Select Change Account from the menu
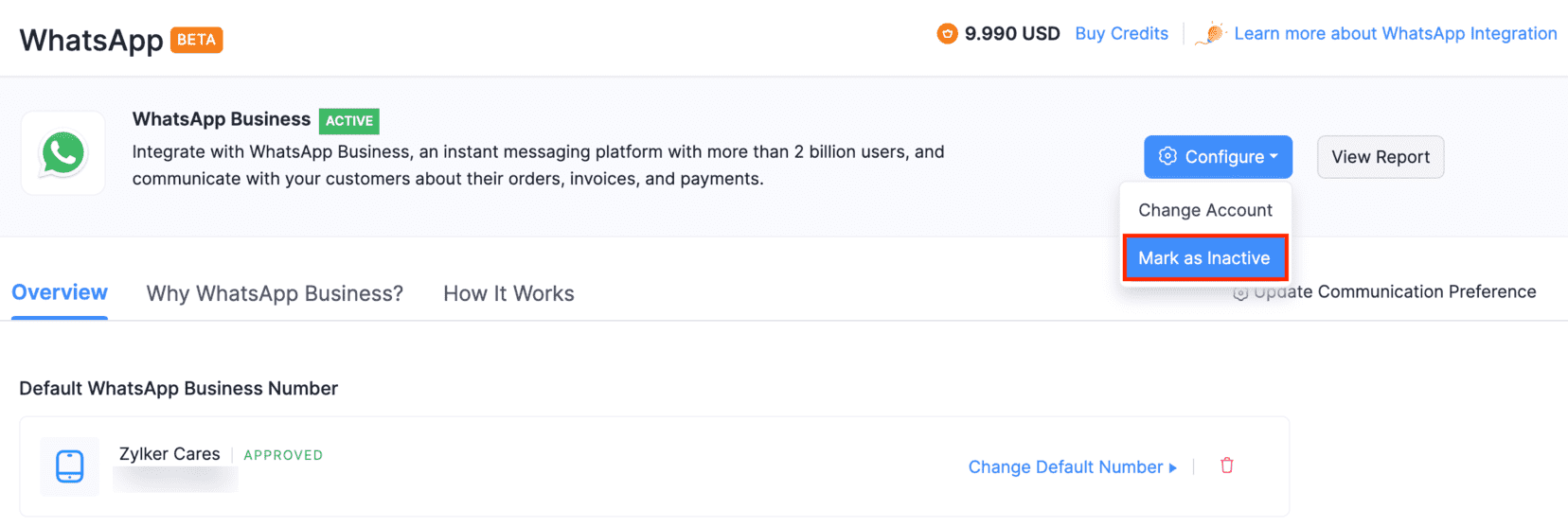This screenshot has width=1568, height=527. tap(1204, 210)
